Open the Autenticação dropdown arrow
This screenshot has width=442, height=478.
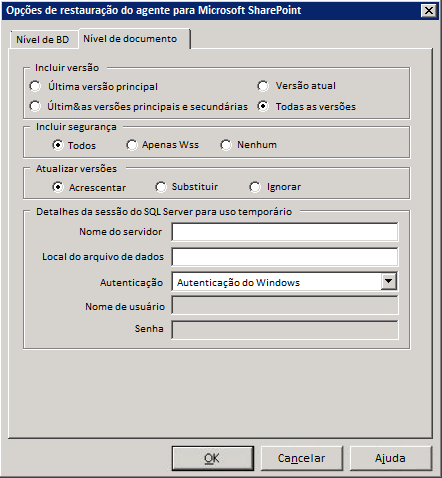pos(388,282)
